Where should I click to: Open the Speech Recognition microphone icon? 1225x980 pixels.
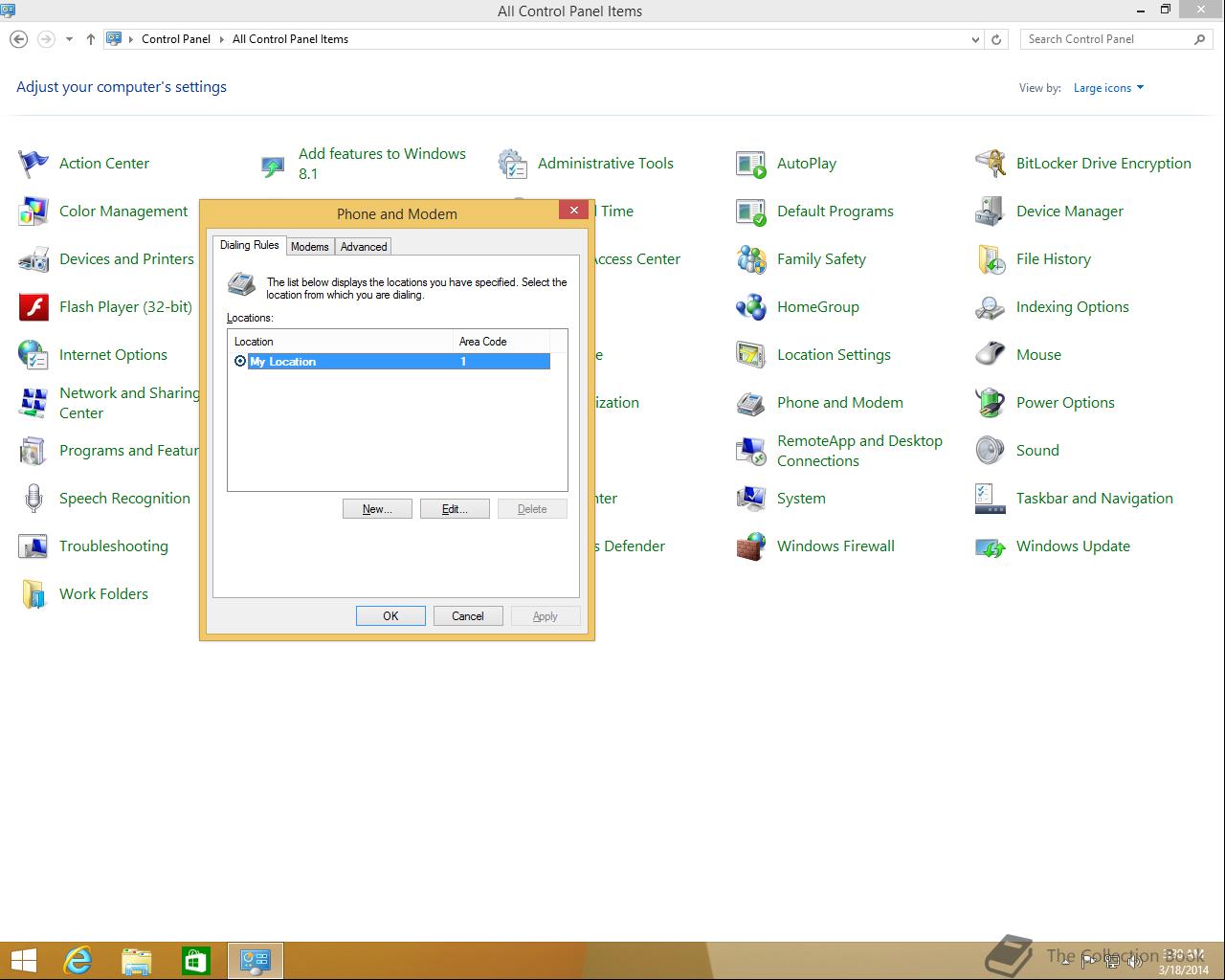pos(33,499)
